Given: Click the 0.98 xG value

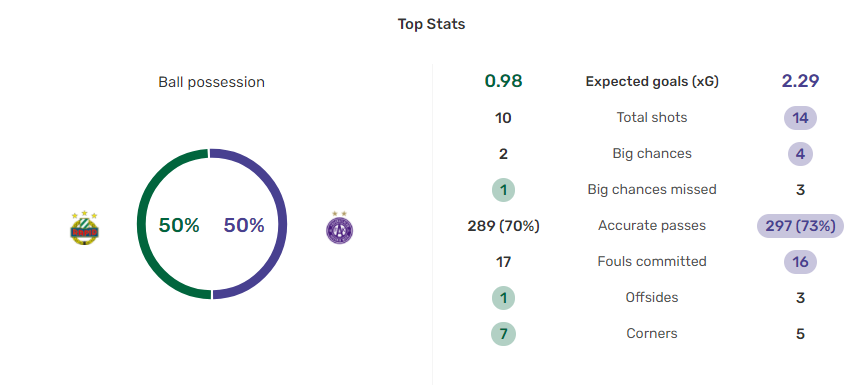Looking at the screenshot, I should (503, 81).
